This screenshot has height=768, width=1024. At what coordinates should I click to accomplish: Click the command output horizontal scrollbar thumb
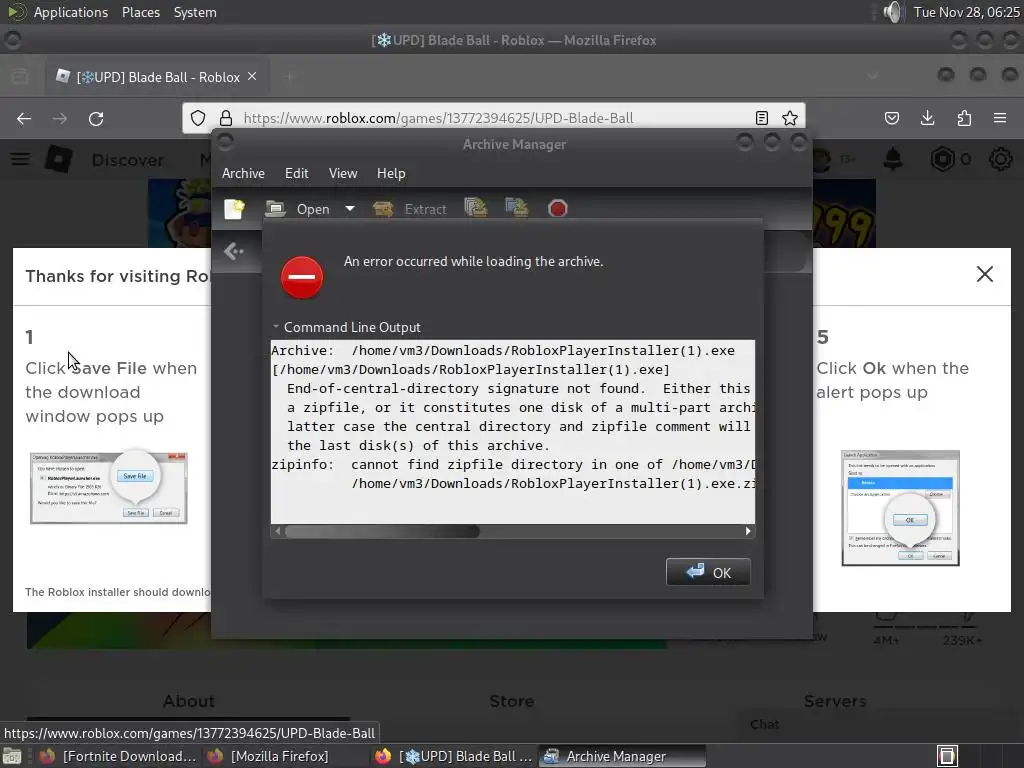pos(382,531)
